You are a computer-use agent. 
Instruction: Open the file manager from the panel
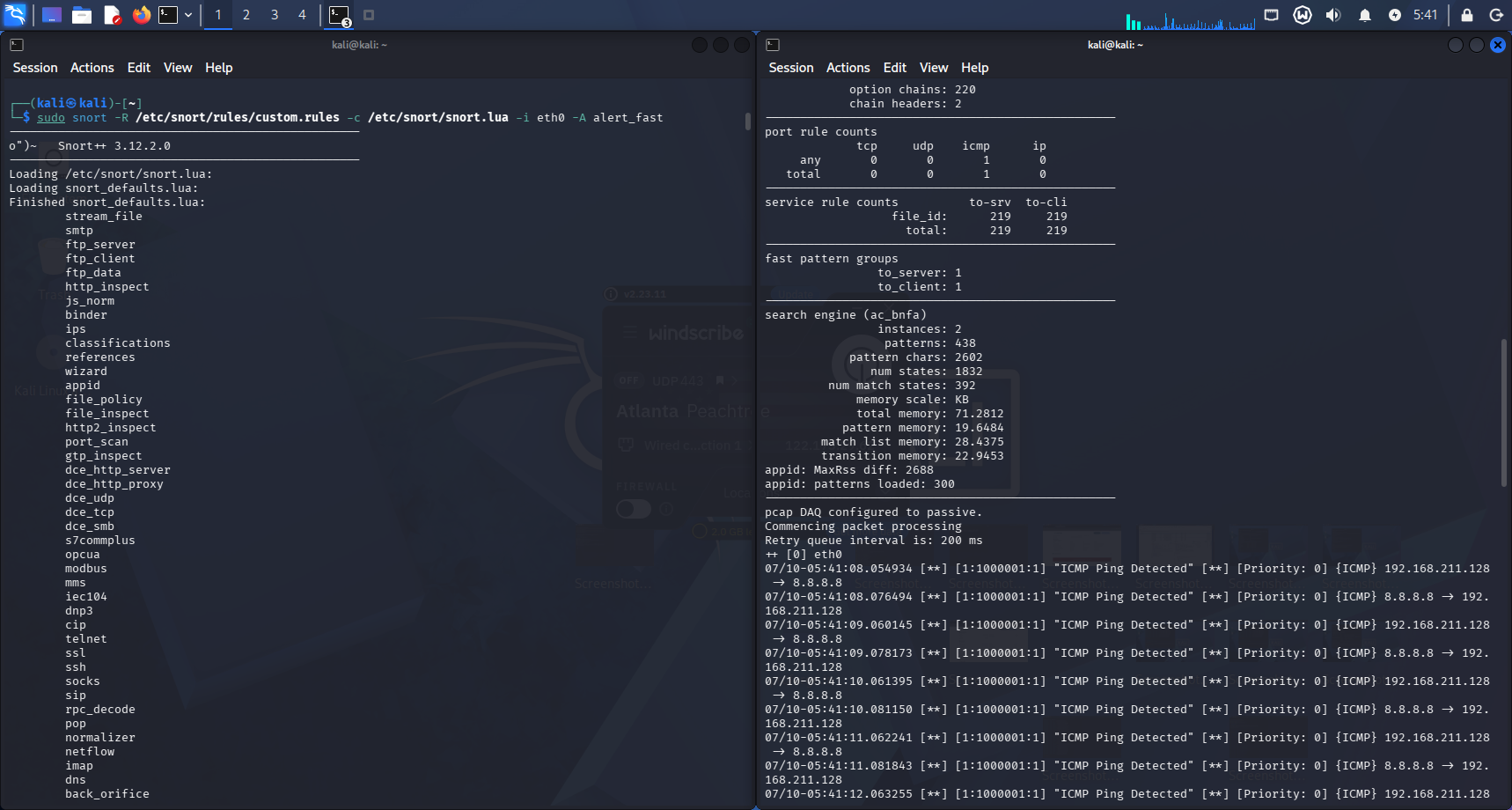[x=82, y=15]
